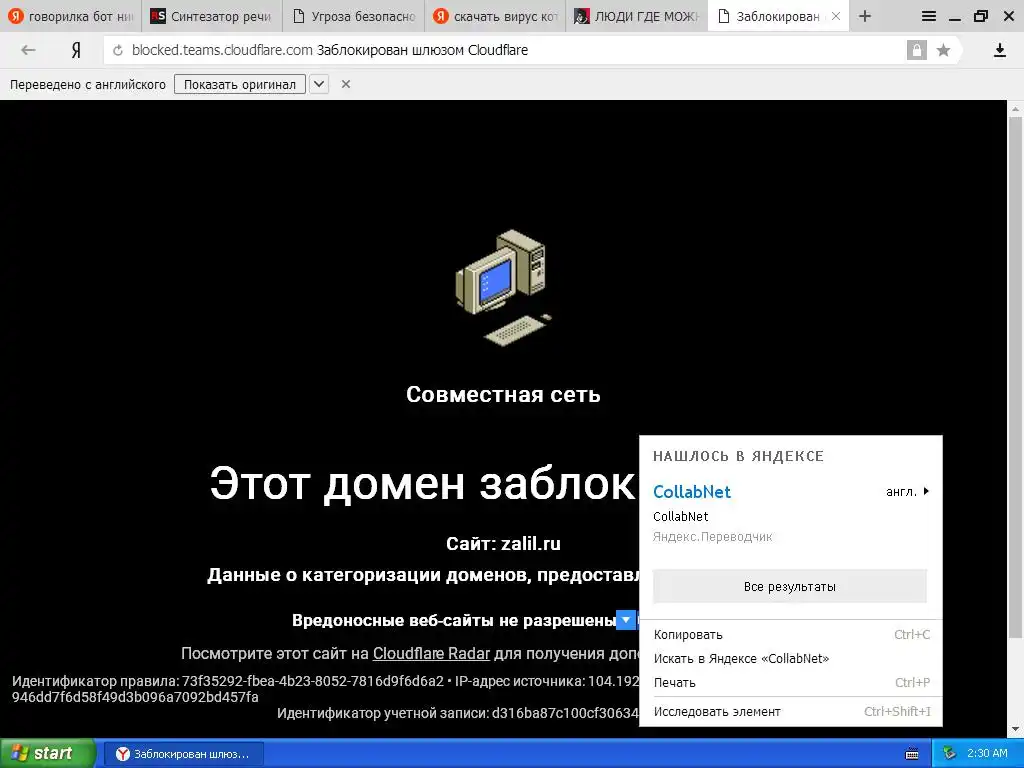
Task: Click the lock protection icon in address bar
Action: coord(916,50)
